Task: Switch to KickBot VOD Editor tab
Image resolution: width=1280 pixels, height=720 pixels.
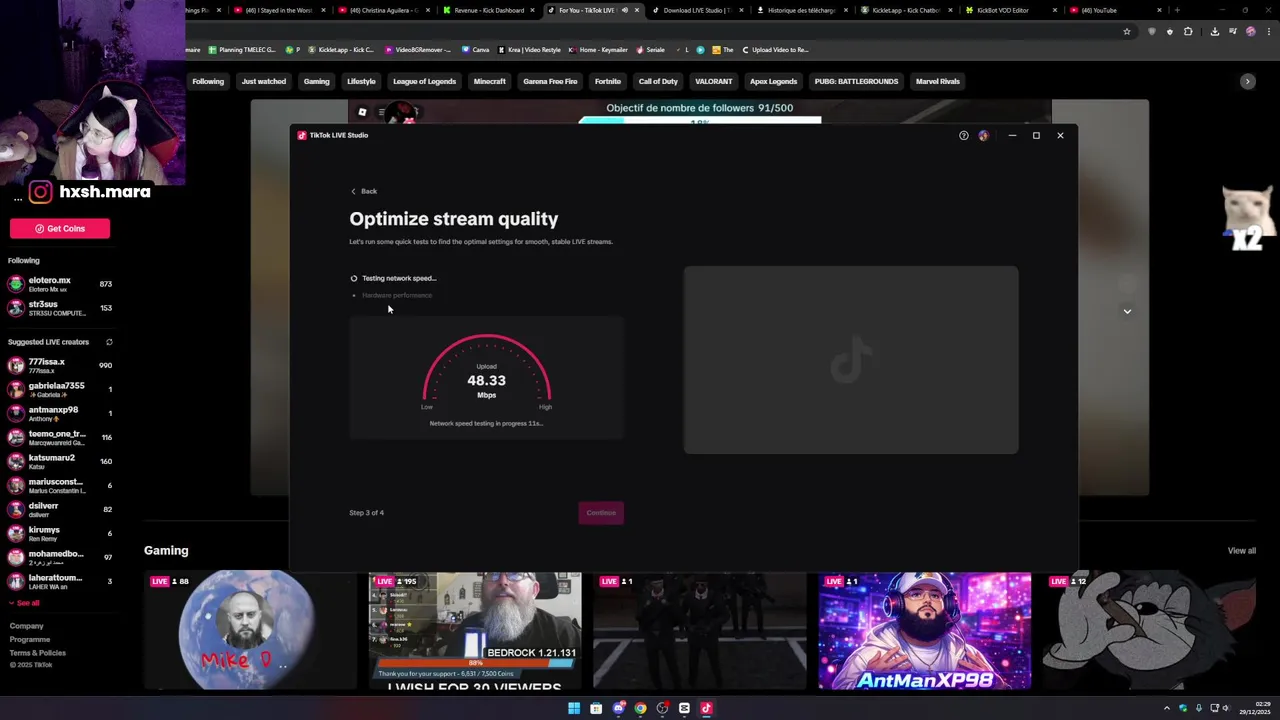Action: 1010,10
